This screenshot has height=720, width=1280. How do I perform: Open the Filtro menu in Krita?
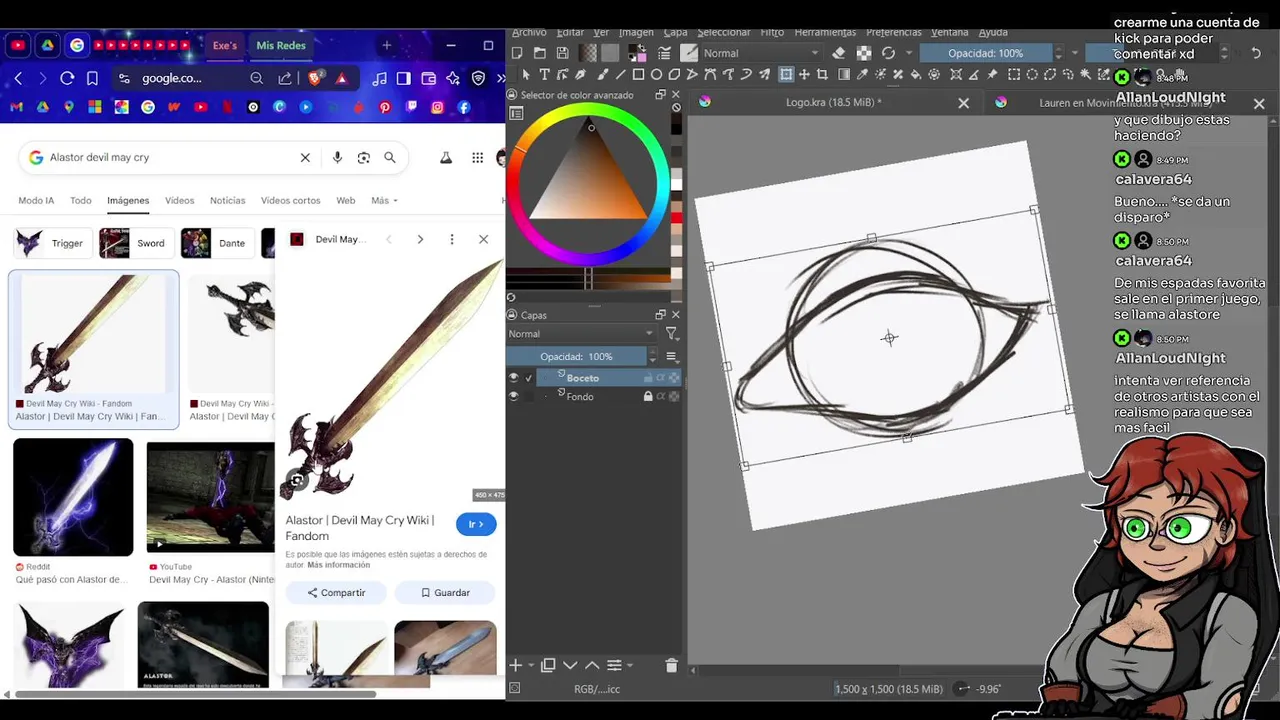pyautogui.click(x=772, y=33)
